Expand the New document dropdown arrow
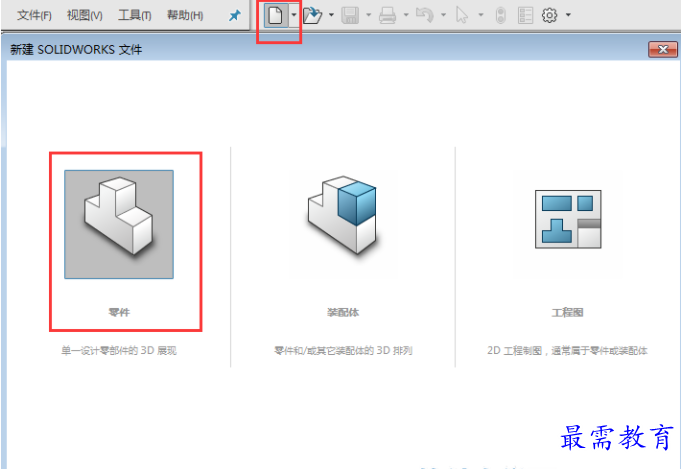Screen dimensions: 682x469 (x=294, y=15)
